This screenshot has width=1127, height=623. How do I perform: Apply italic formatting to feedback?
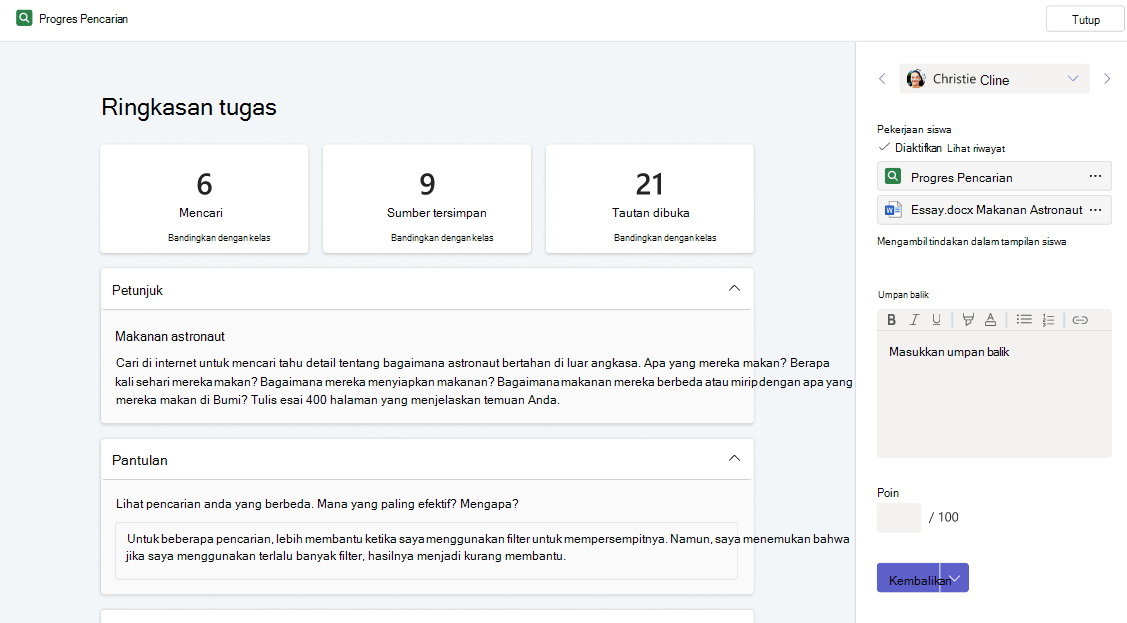point(914,320)
